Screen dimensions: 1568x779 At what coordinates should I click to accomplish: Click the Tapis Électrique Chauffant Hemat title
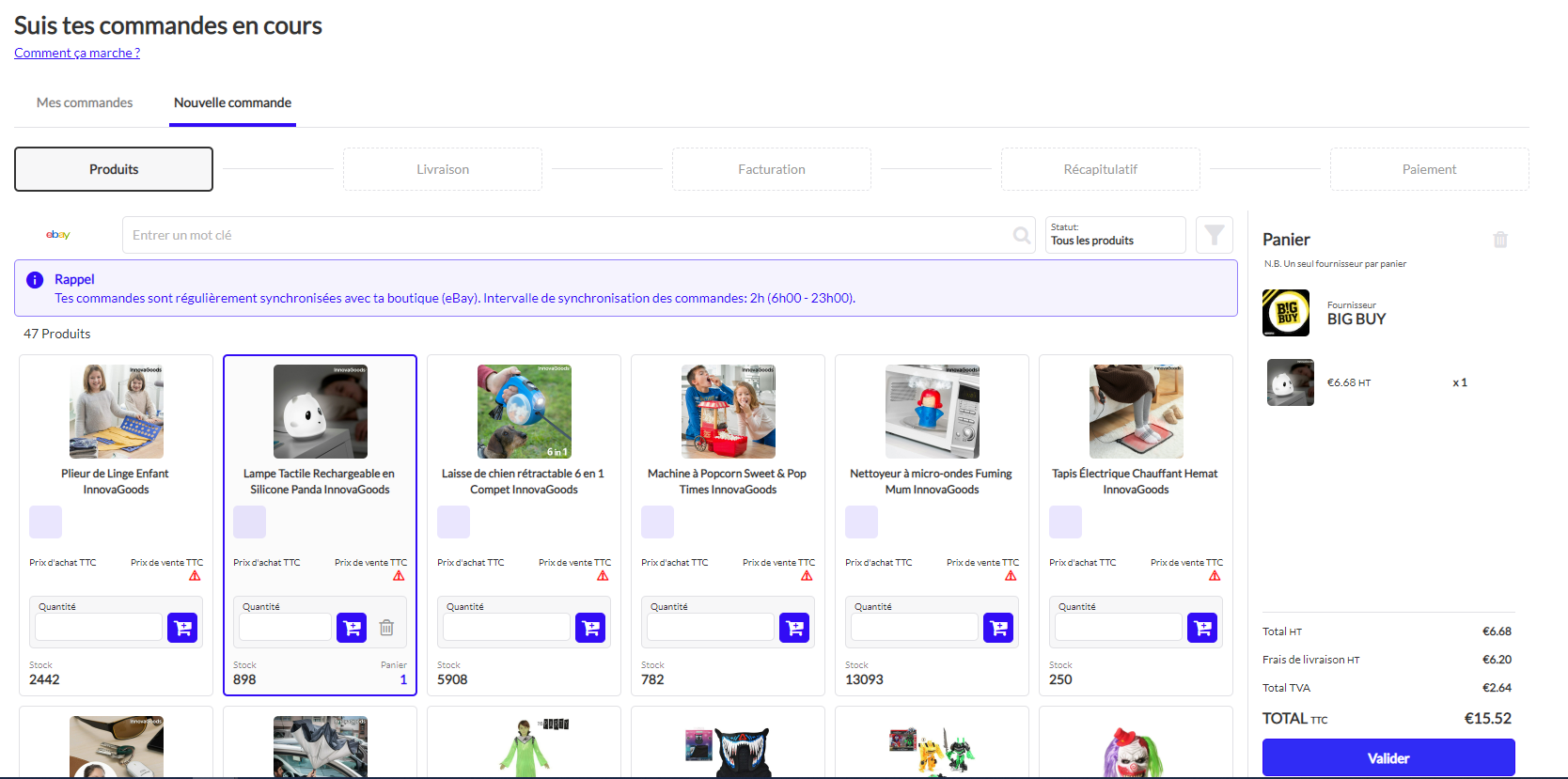[1136, 481]
